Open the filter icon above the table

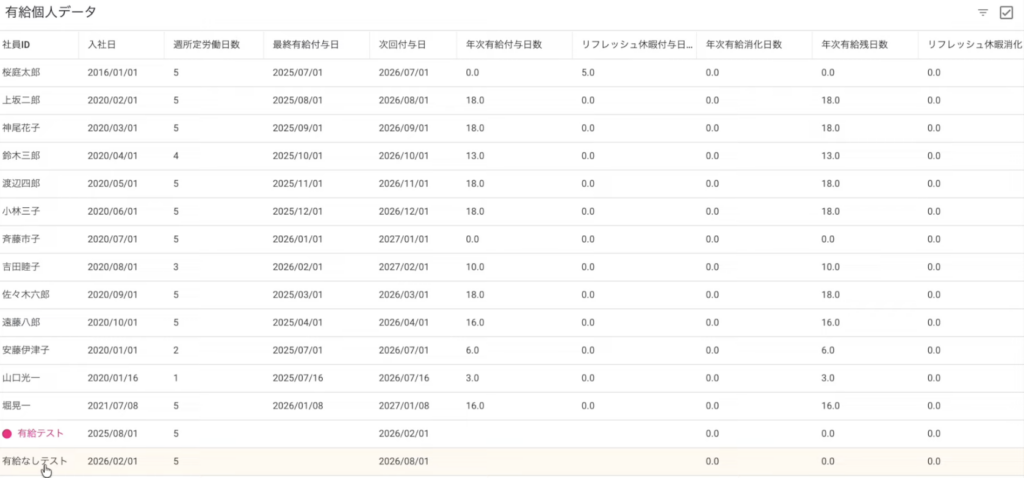pyautogui.click(x=982, y=13)
